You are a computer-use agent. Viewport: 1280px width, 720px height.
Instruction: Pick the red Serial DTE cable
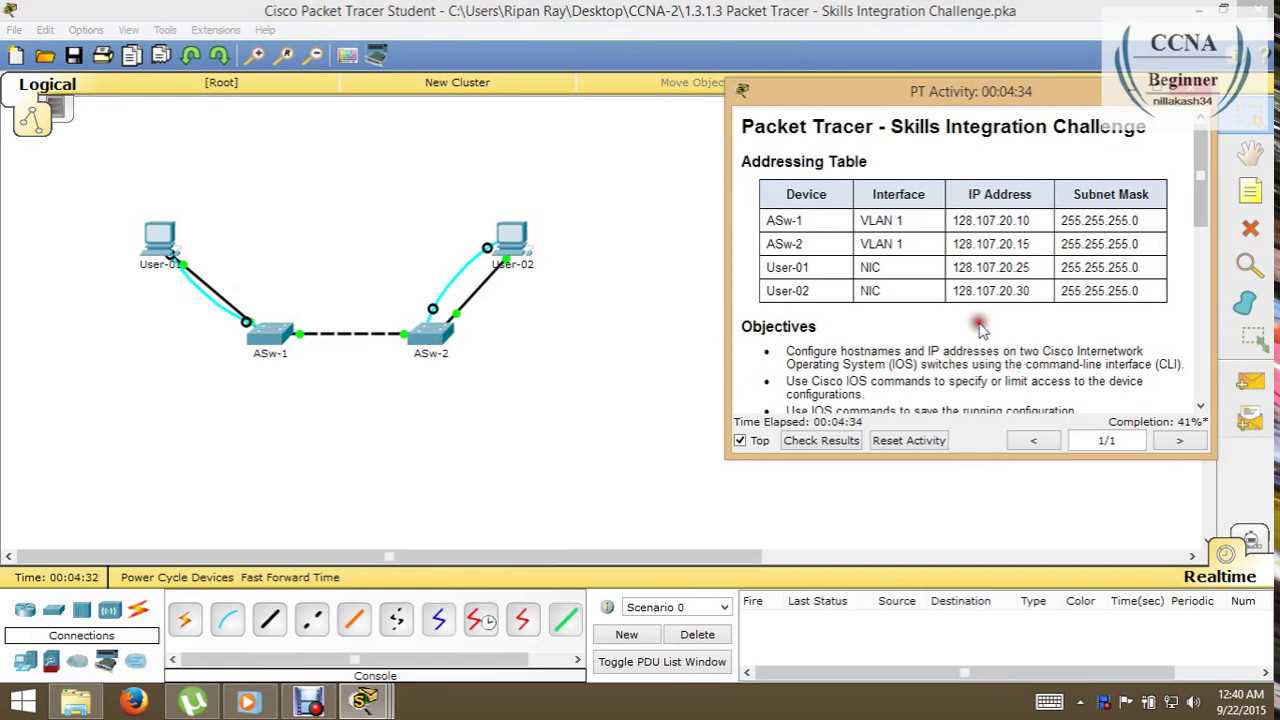[522, 621]
